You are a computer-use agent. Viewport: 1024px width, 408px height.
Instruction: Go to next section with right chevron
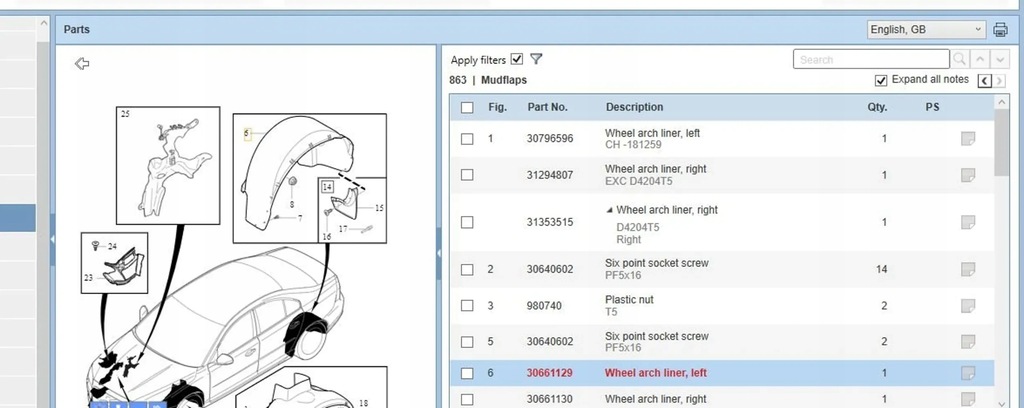999,80
